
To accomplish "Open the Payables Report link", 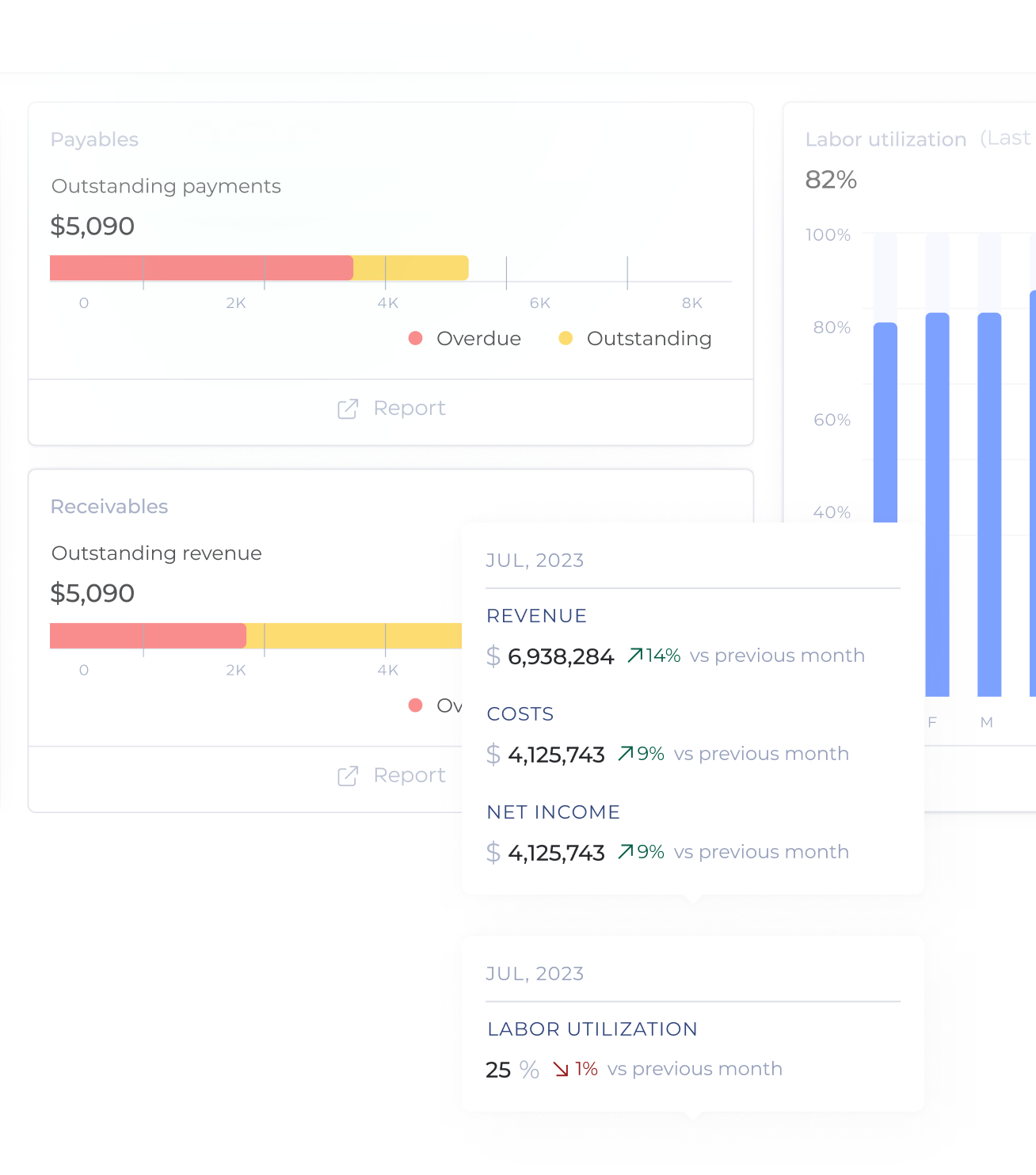I will click(409, 409).
